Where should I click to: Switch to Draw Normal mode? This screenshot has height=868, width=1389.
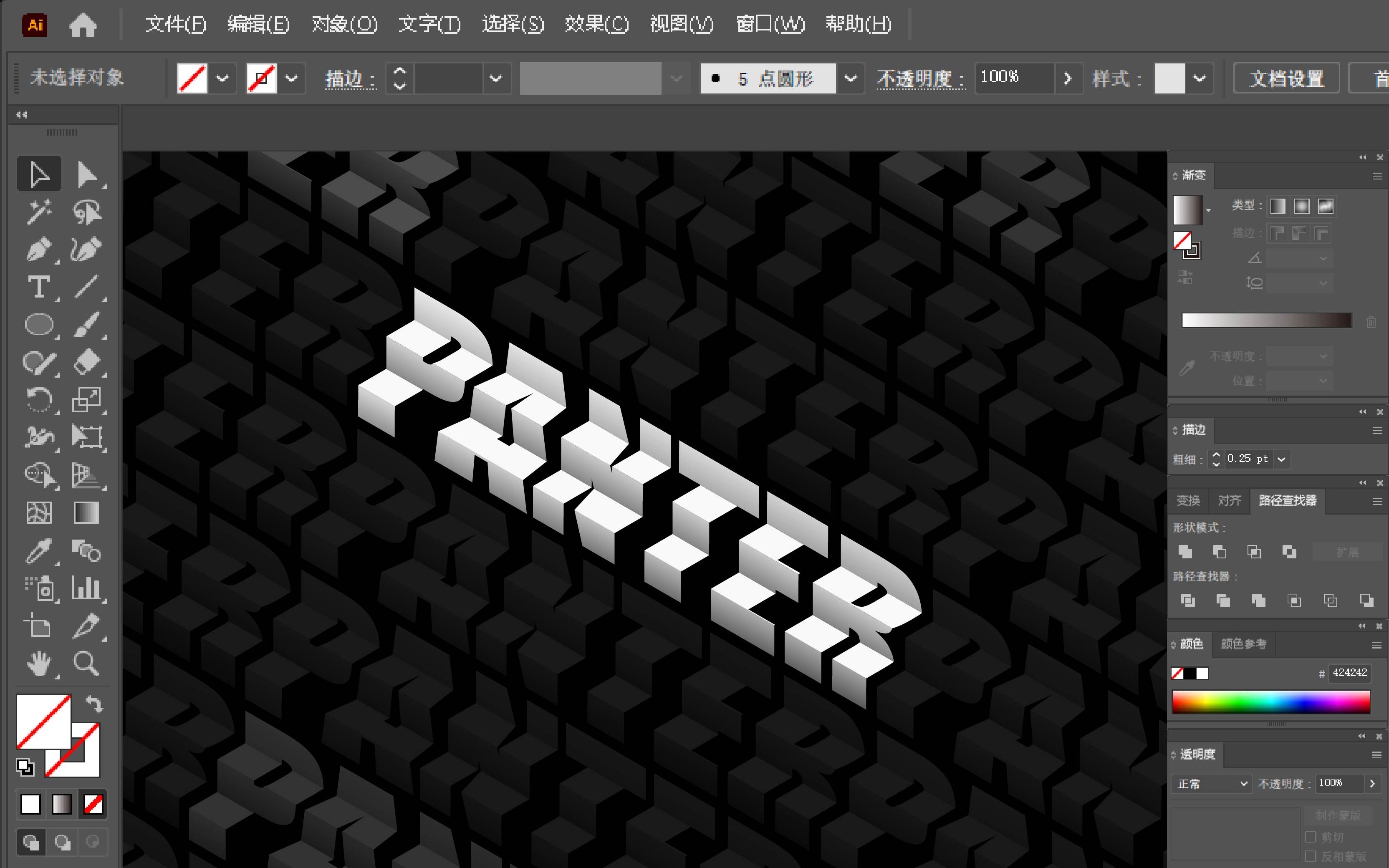tap(31, 842)
